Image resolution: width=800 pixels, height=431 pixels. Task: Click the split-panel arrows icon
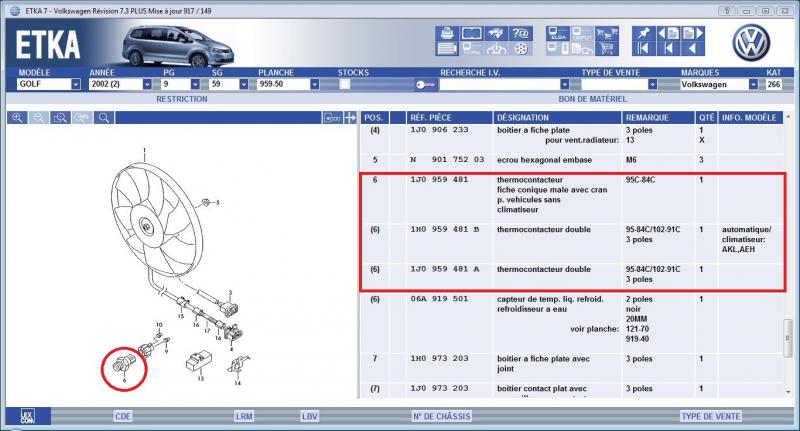point(351,118)
